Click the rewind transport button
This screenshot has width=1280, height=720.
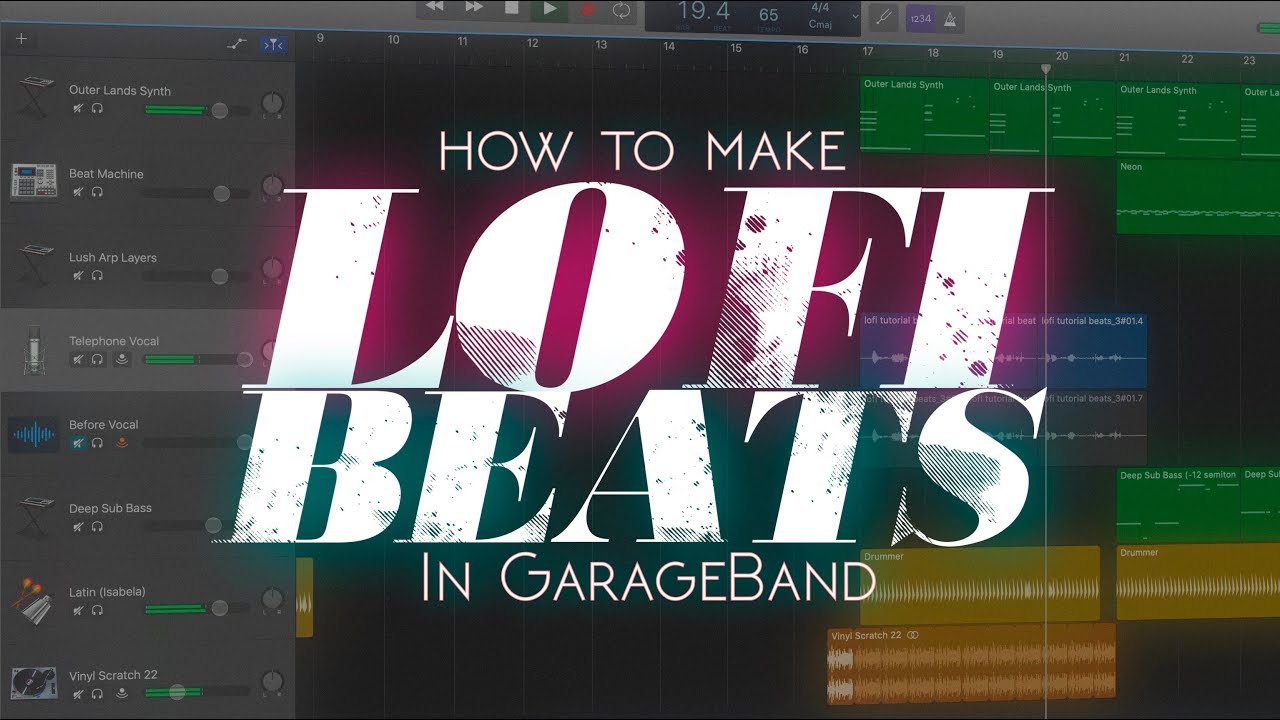click(434, 8)
